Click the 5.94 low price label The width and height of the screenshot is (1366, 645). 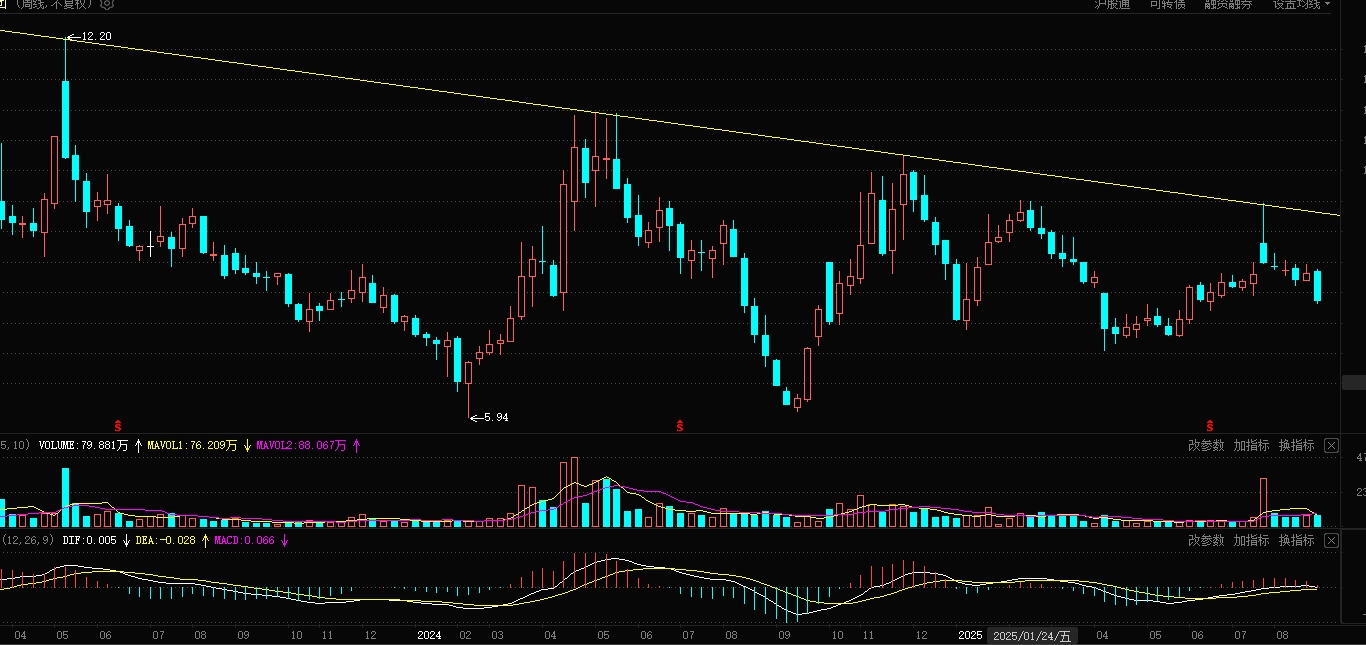tap(496, 417)
